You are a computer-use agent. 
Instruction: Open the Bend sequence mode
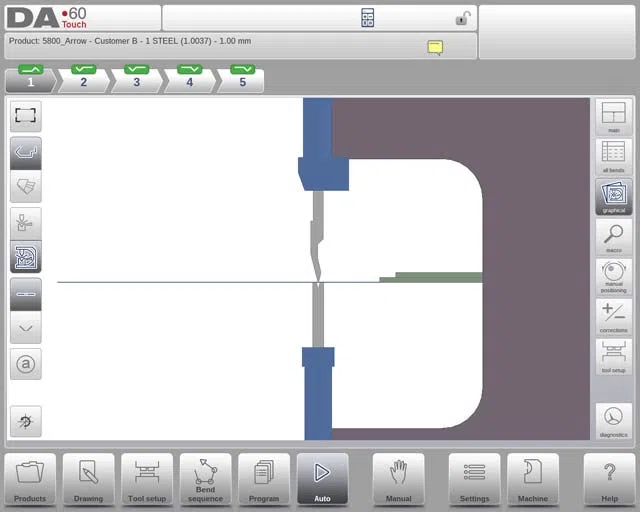pos(205,480)
